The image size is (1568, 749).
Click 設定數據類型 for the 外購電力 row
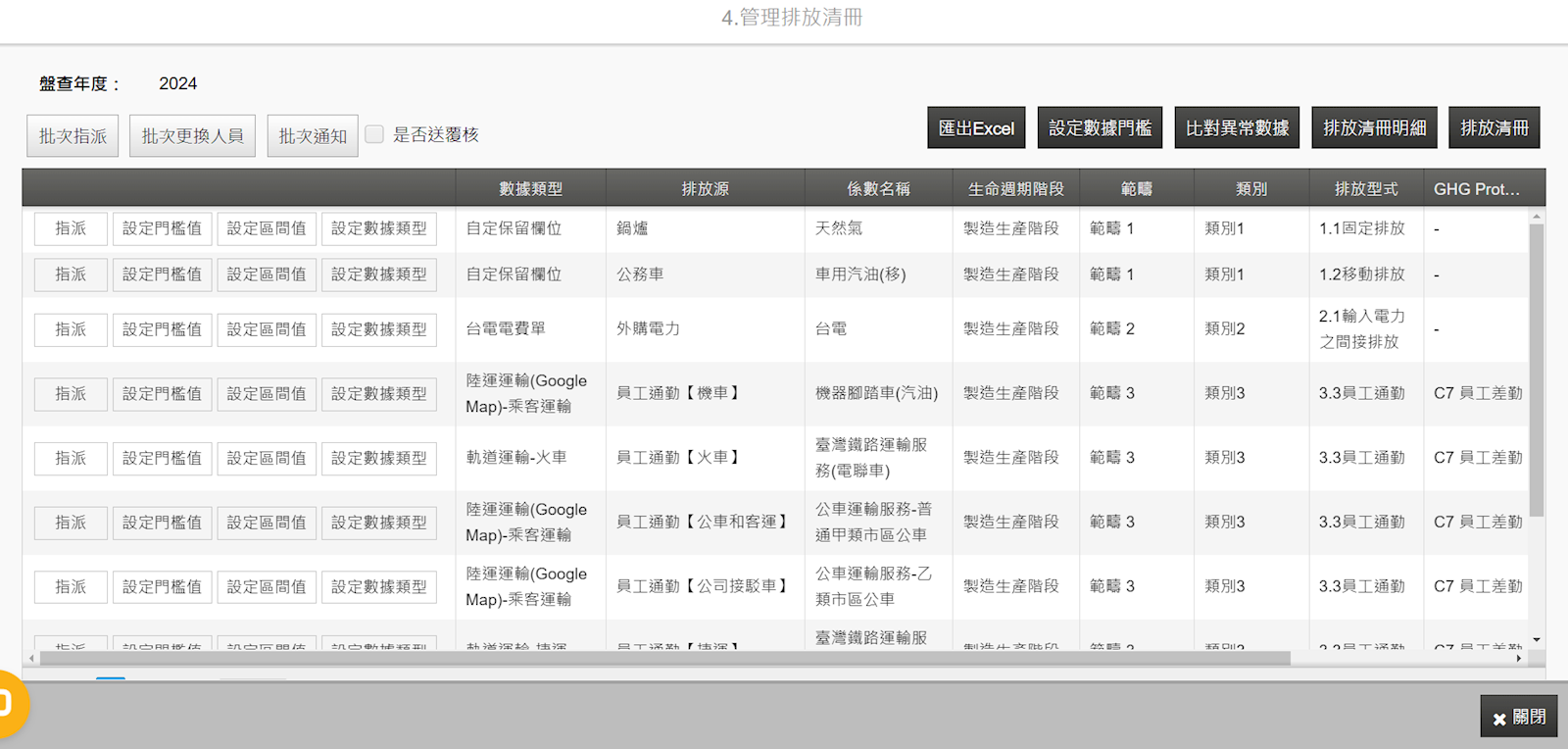(378, 329)
